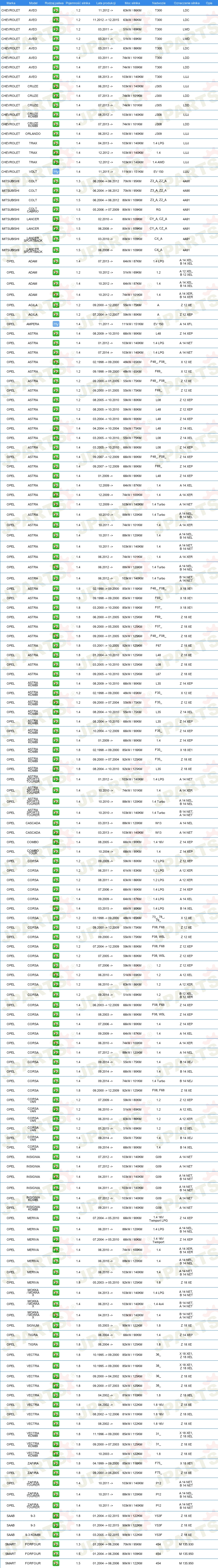
Task: Click the fuel icon in the Saab 9-3 Kombi row
Action: tap(56, 1535)
